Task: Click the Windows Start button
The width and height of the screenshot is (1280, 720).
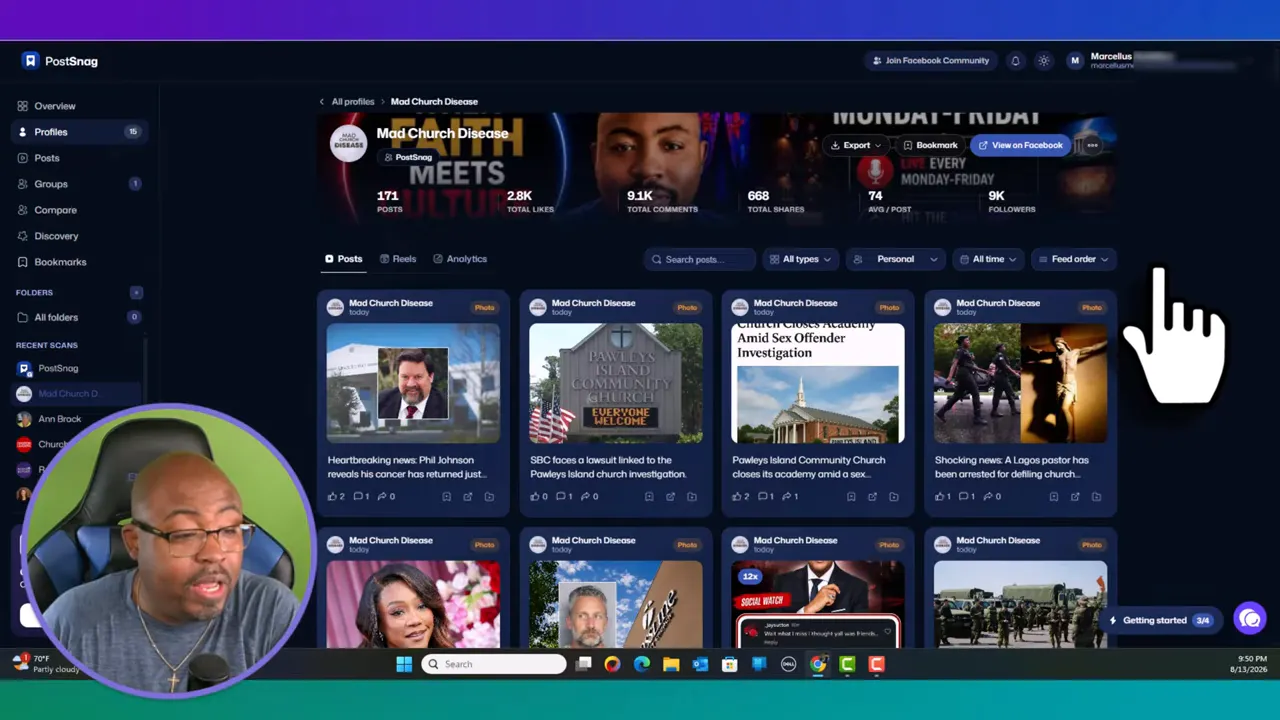Action: 404,664
